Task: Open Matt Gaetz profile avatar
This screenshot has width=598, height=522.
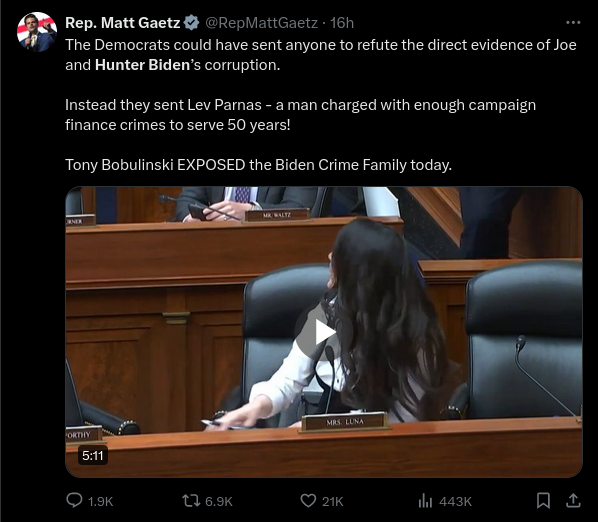Action: coord(37,32)
